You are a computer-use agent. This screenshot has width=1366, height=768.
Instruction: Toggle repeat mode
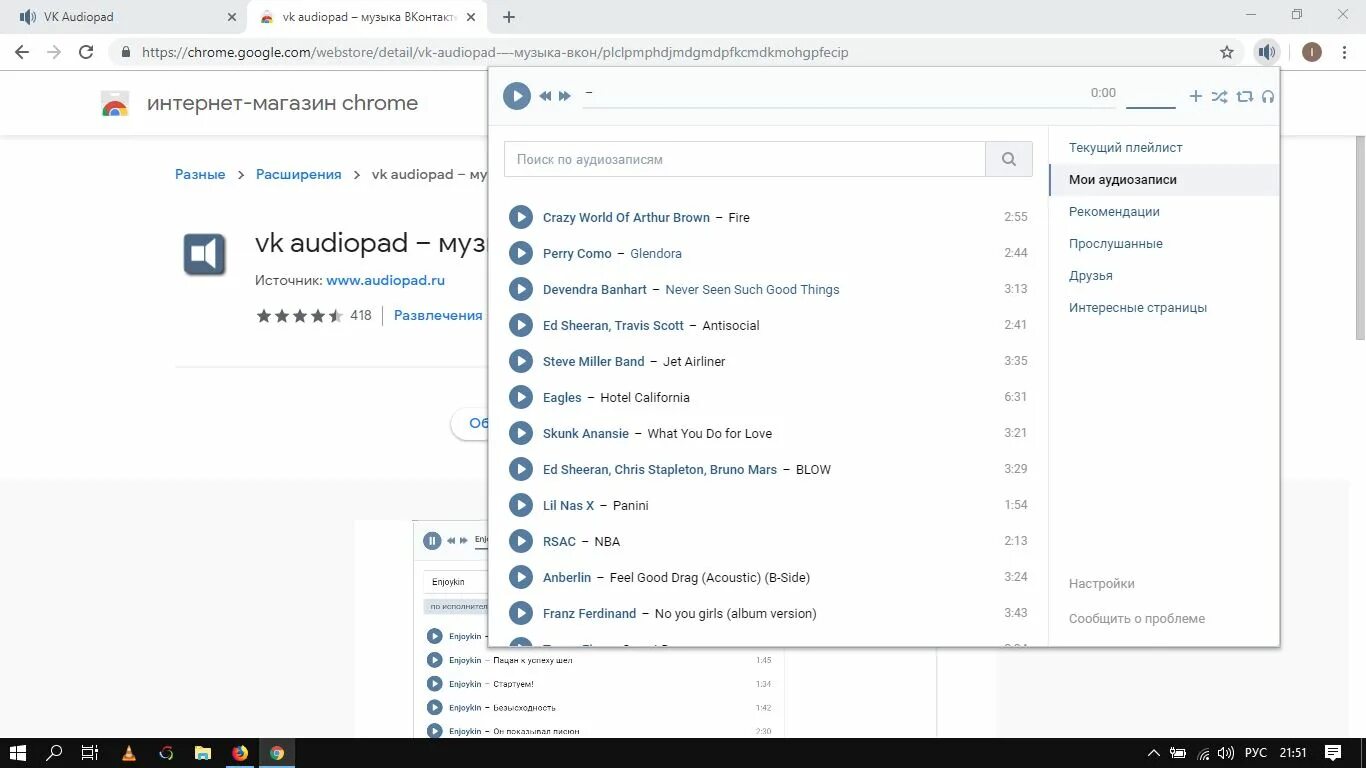coord(1244,96)
